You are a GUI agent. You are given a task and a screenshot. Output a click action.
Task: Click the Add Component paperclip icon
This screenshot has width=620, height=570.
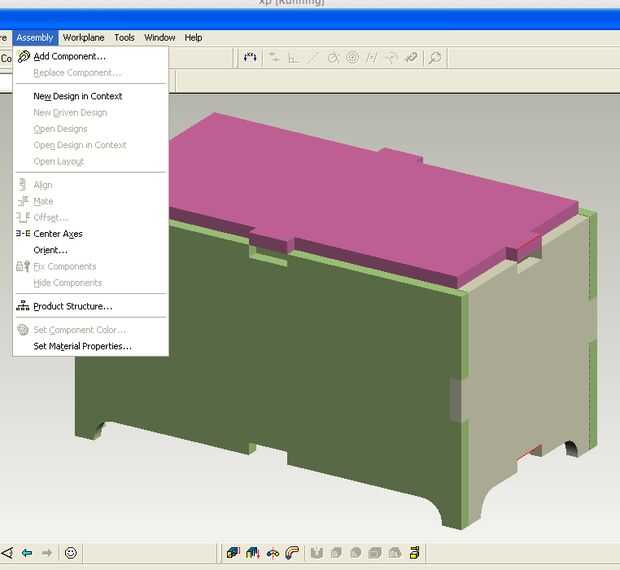23,57
